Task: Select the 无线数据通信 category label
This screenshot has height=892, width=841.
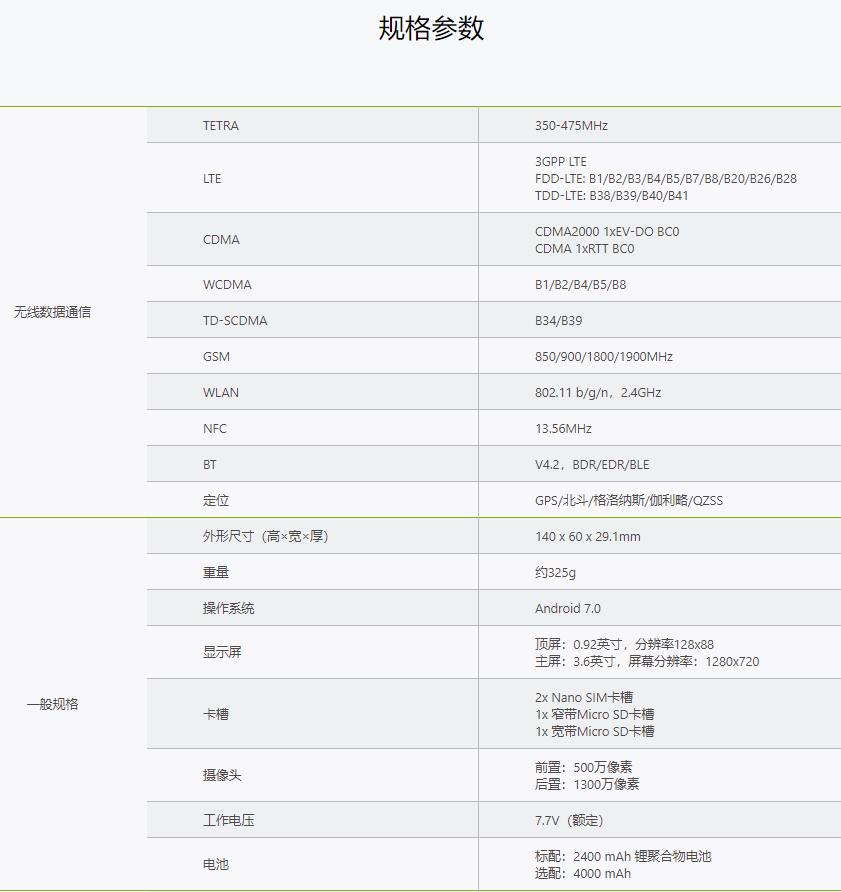Action: click(x=52, y=312)
